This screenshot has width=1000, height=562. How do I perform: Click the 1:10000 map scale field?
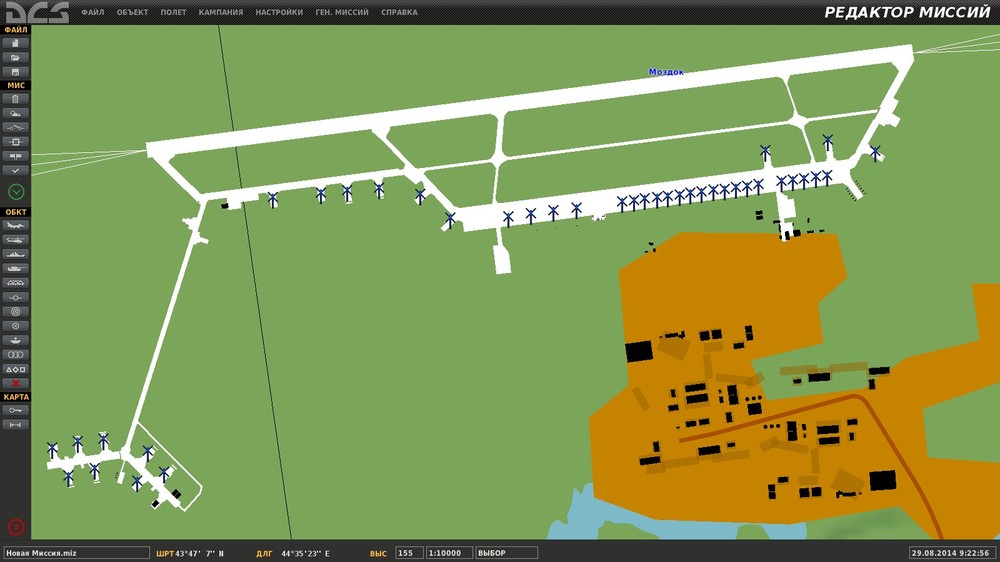[449, 553]
